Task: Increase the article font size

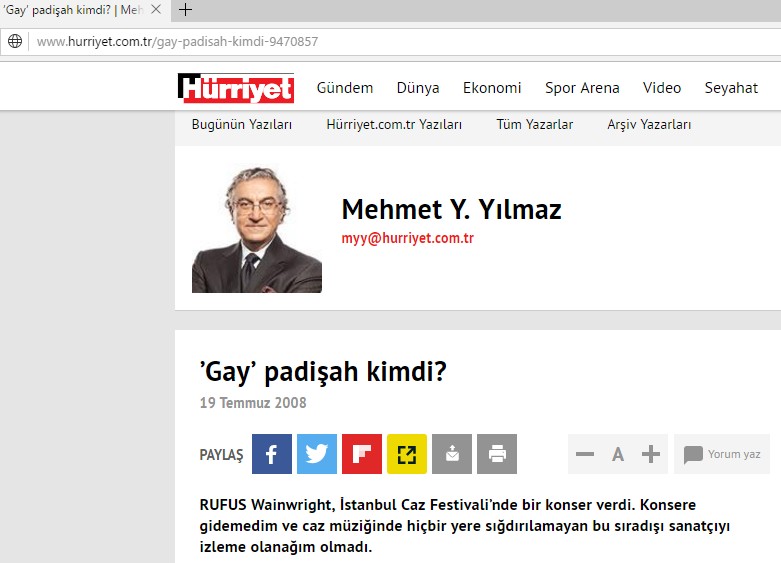Action: [x=651, y=455]
